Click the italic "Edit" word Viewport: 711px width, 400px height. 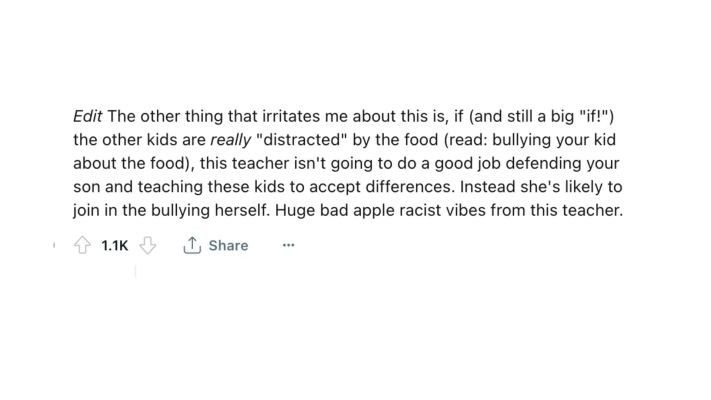pos(88,116)
